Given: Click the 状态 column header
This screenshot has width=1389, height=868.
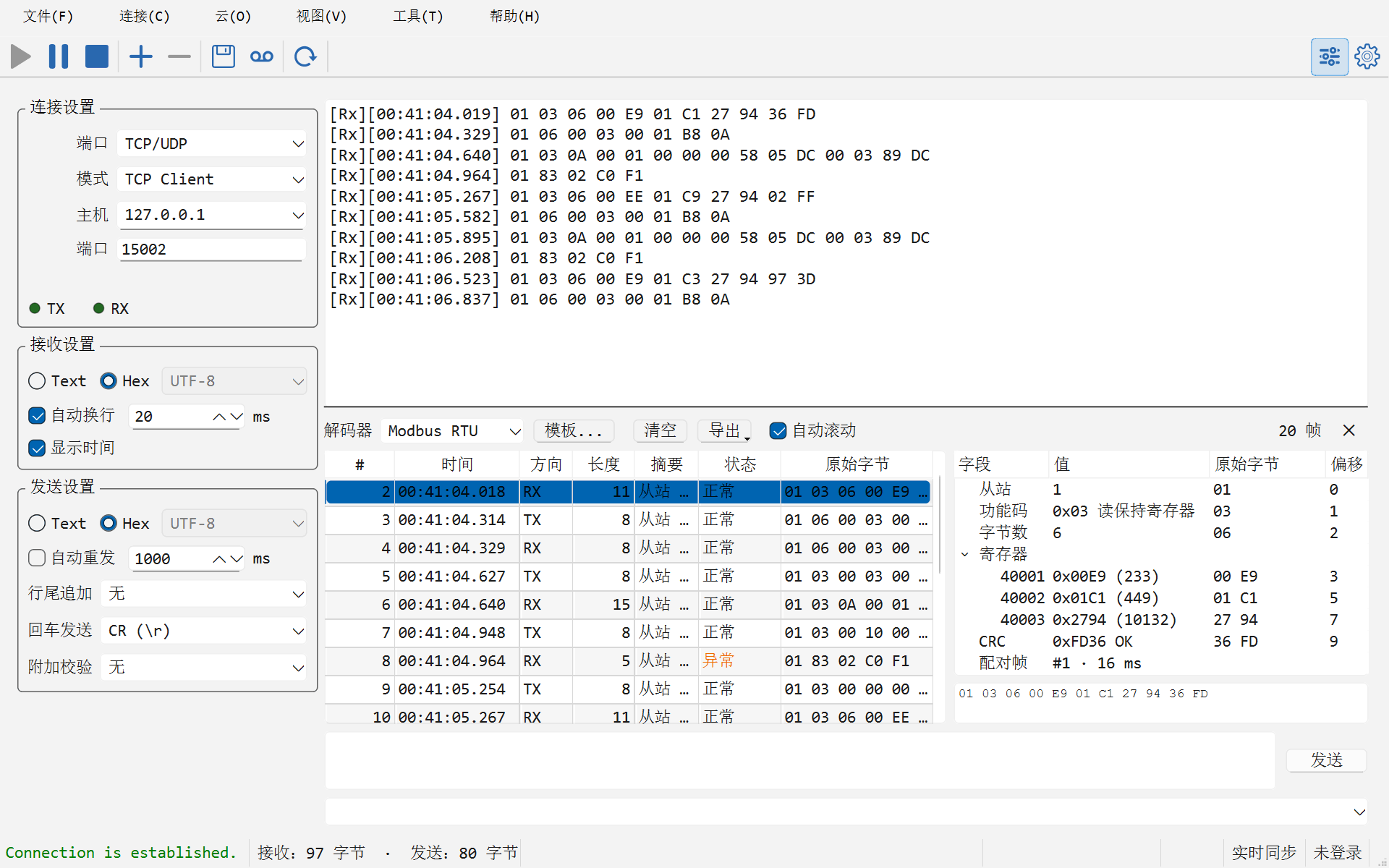Looking at the screenshot, I should 740,464.
